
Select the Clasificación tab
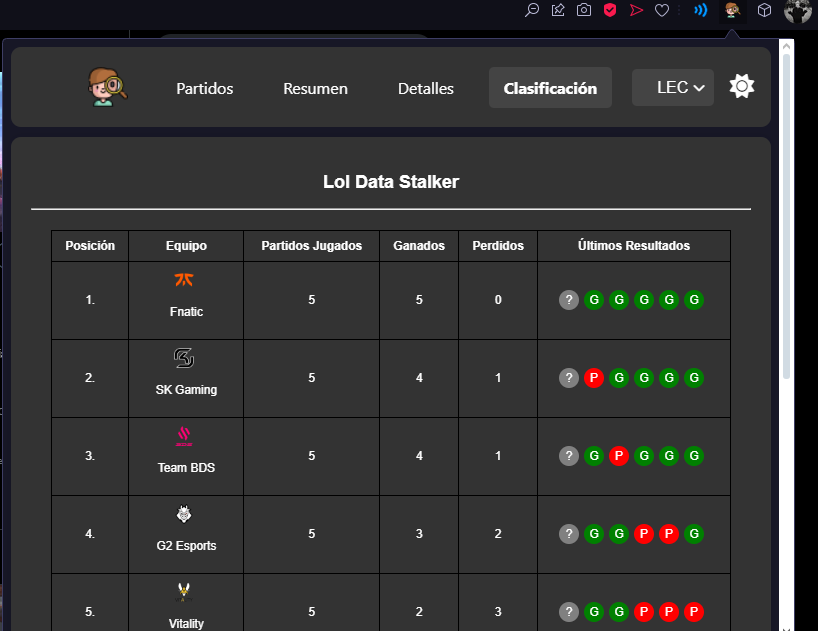pos(550,88)
